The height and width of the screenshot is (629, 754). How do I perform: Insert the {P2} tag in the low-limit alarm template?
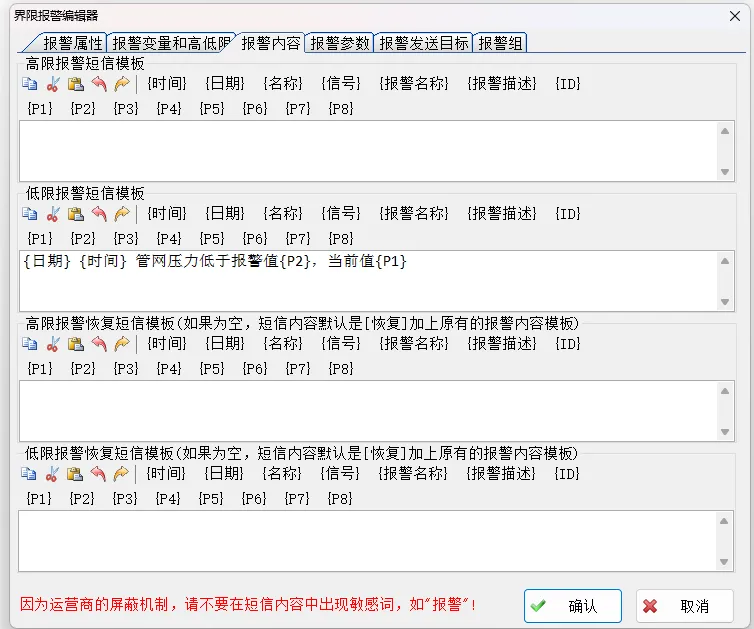point(83,239)
